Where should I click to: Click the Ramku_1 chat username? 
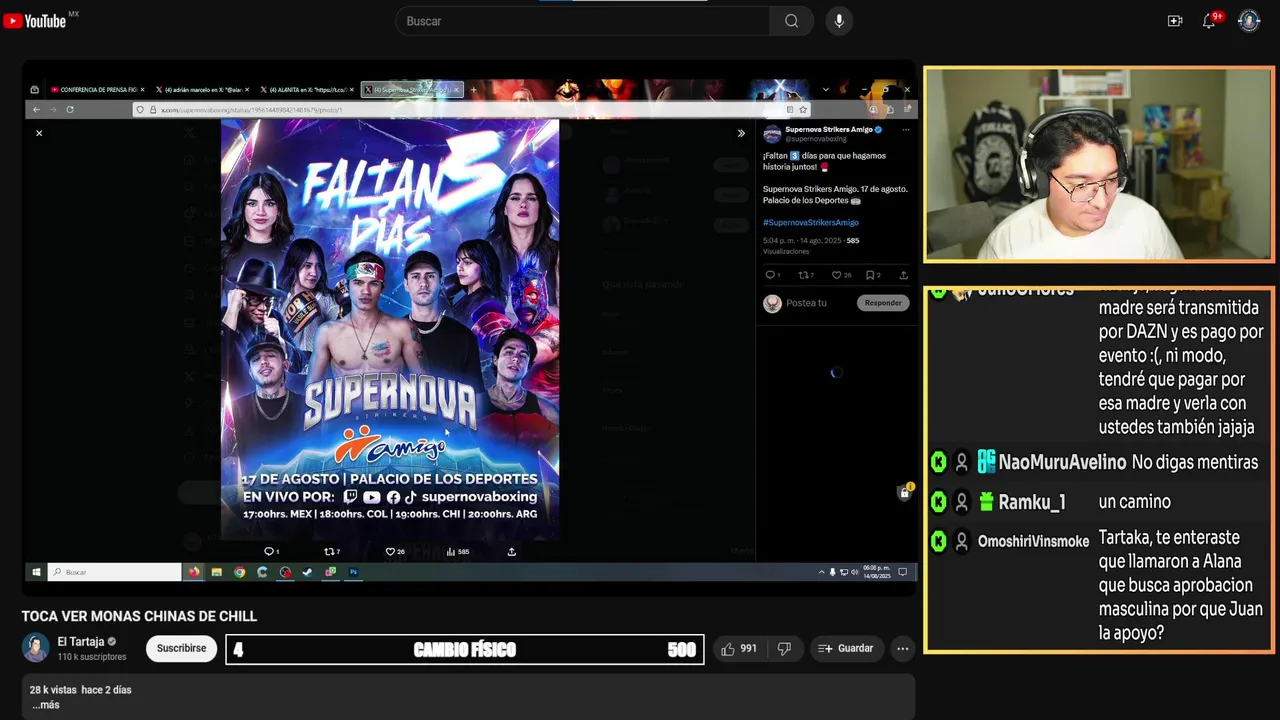[x=1032, y=502]
